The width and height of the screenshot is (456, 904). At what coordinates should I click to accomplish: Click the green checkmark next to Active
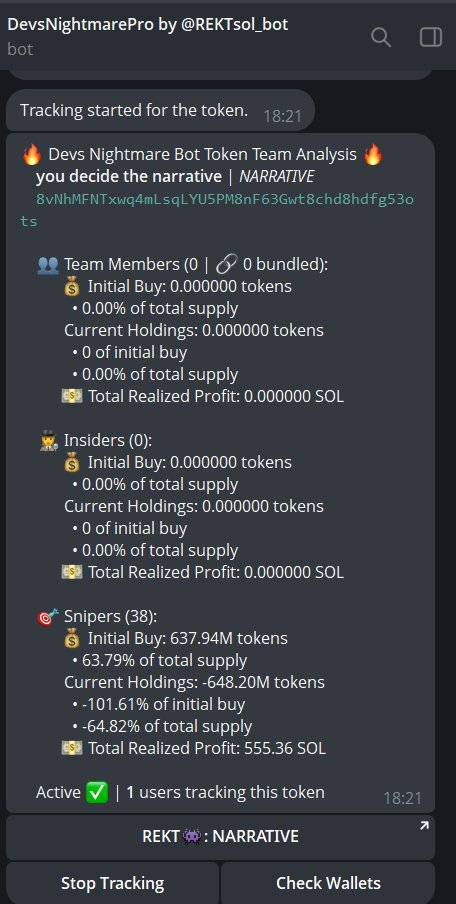(96, 792)
